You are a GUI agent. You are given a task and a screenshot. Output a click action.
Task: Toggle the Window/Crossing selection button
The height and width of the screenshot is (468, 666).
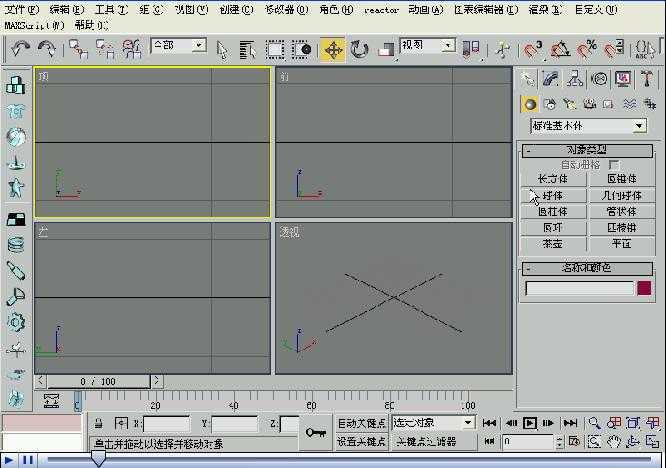(302, 50)
